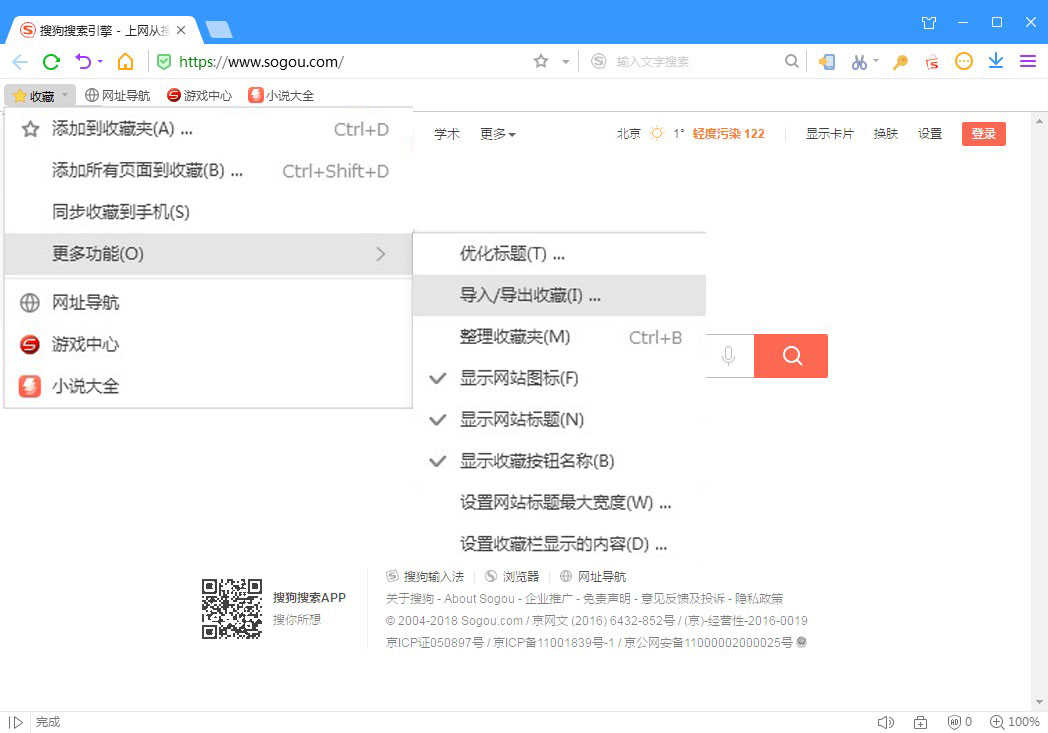
Task: Open downloads with the download arrow
Action: pos(996,61)
